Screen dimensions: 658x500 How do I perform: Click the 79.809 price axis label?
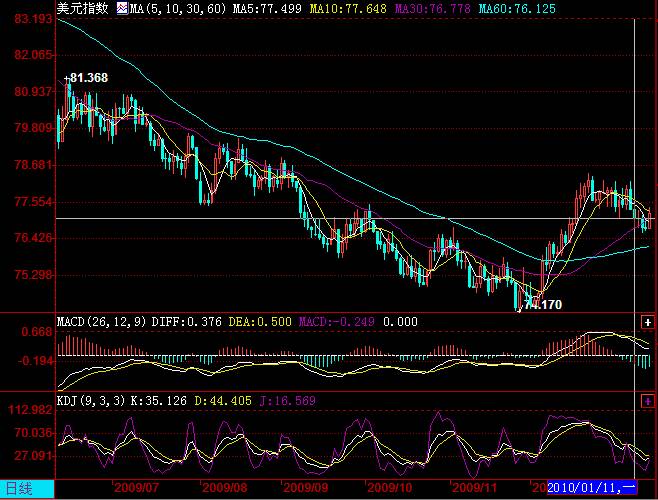click(x=34, y=128)
